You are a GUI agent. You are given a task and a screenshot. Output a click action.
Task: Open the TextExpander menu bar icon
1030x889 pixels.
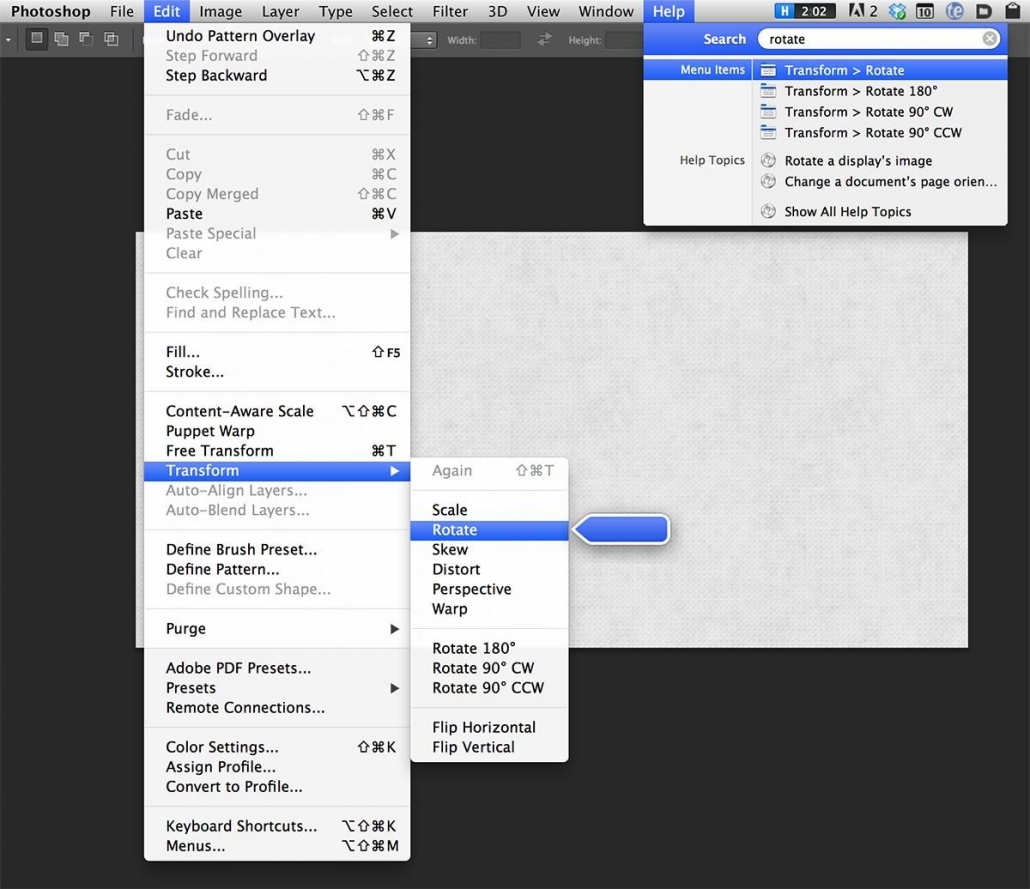[x=954, y=11]
